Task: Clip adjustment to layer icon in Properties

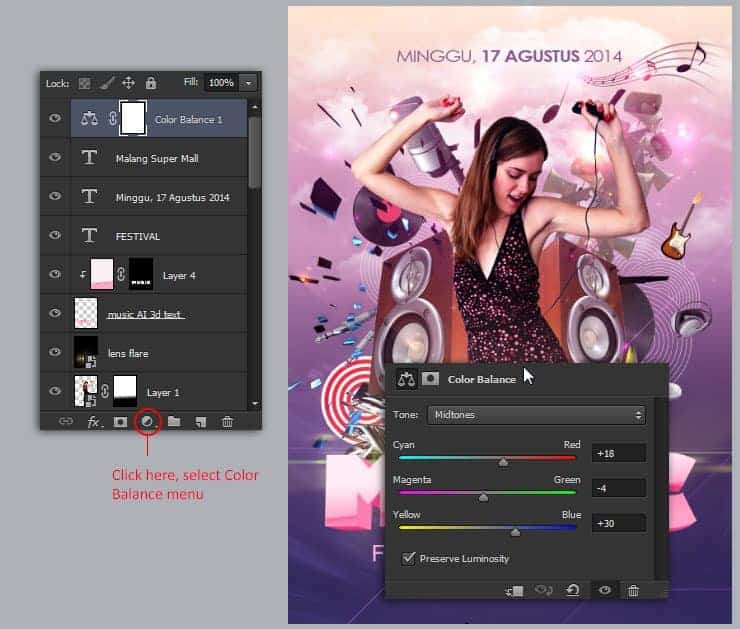Action: click(514, 591)
